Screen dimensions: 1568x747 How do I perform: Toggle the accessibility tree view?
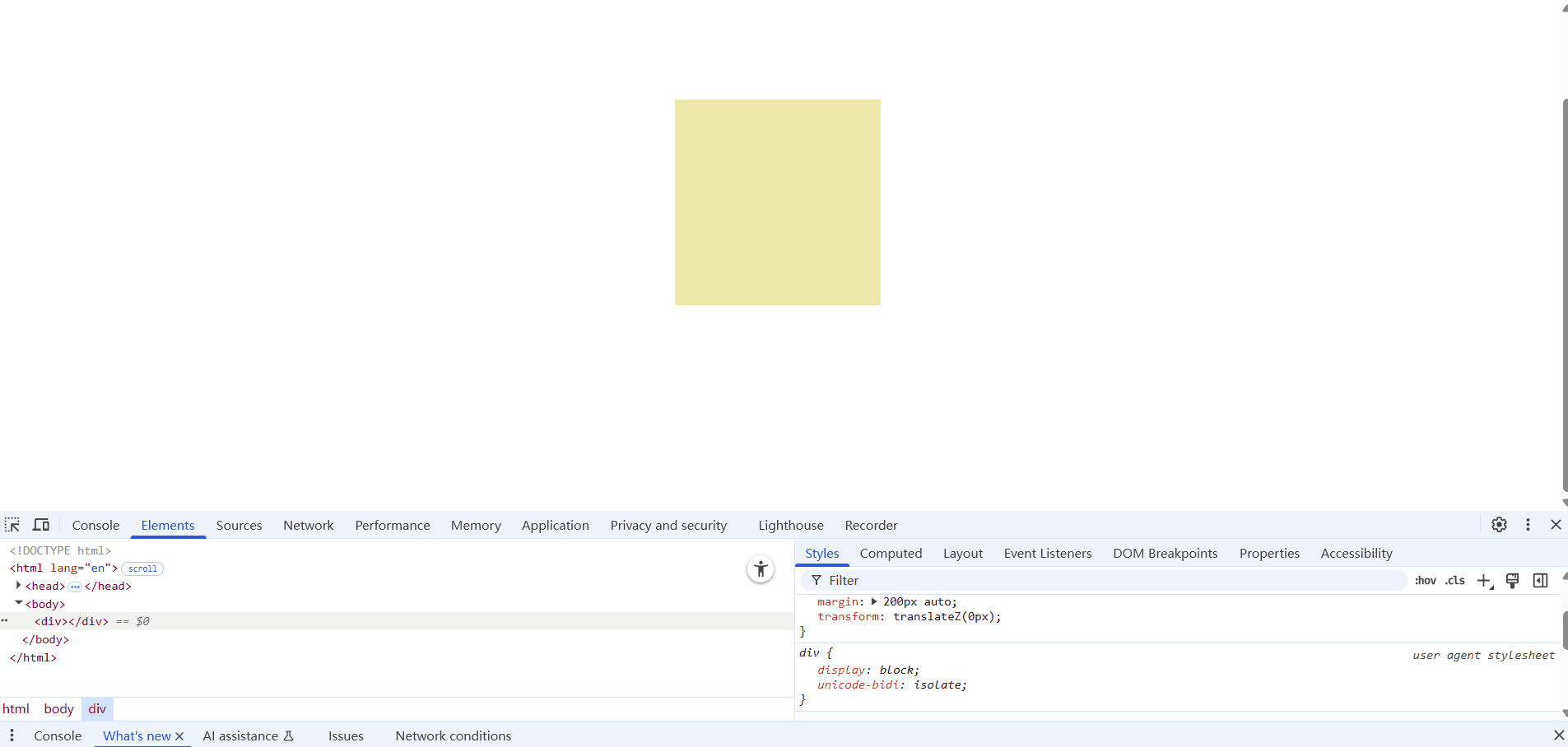pyautogui.click(x=760, y=568)
